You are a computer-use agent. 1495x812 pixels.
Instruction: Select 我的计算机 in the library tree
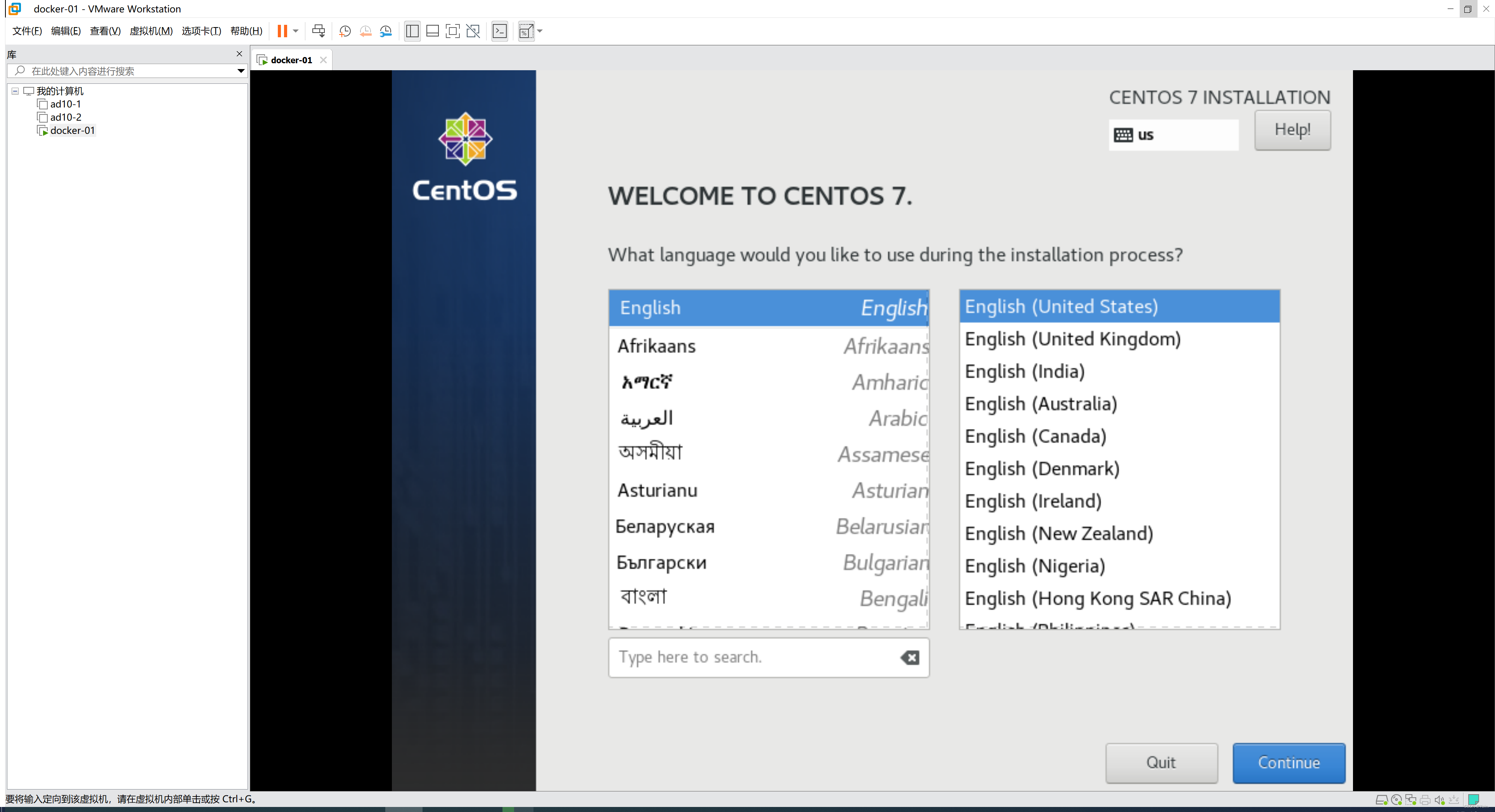tap(60, 91)
